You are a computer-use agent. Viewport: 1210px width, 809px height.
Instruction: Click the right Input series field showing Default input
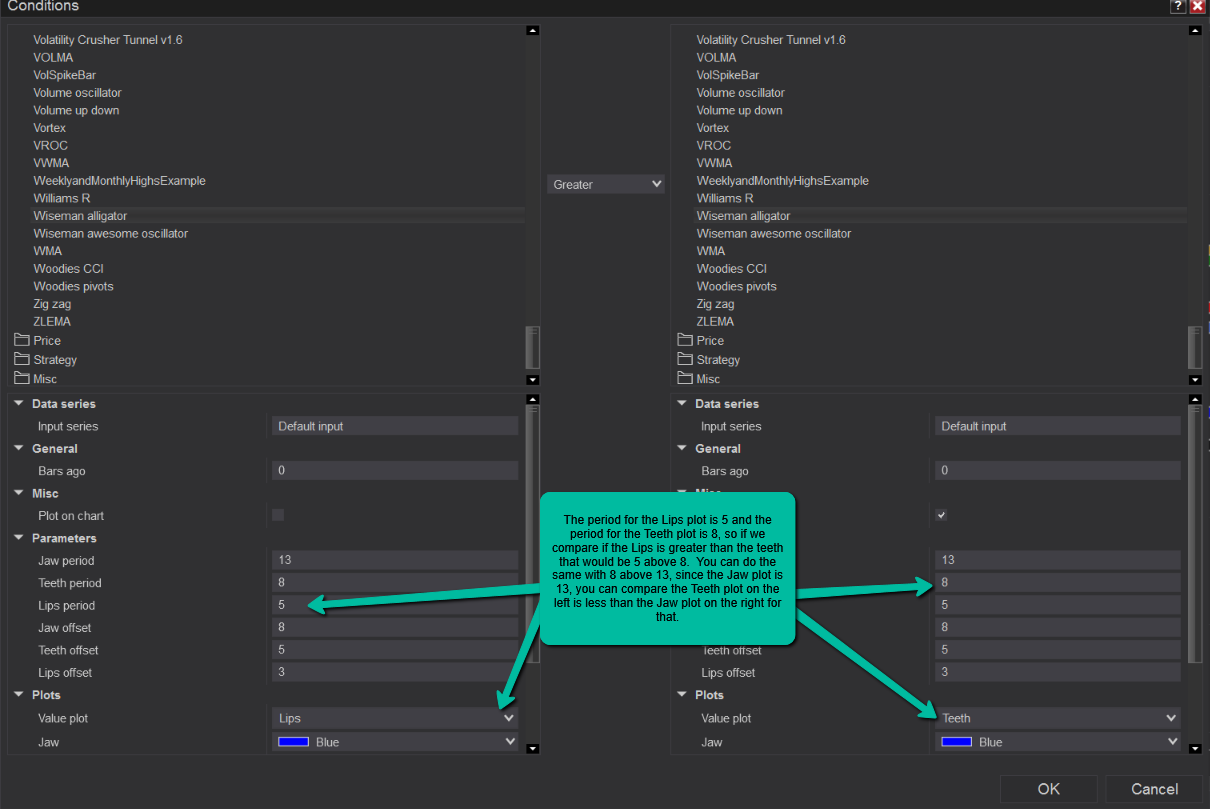click(x=1058, y=426)
